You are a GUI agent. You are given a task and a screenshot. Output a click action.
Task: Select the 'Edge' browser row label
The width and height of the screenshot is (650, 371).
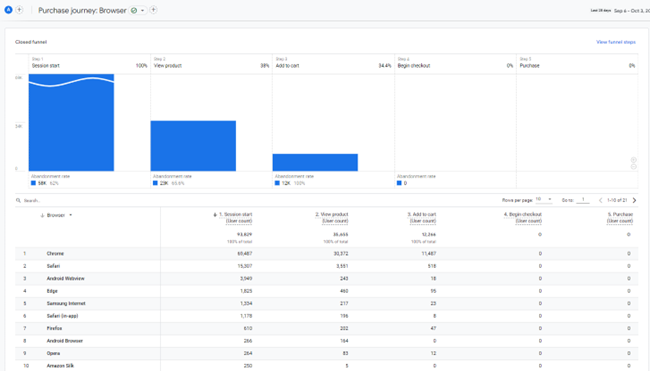pyautogui.click(x=52, y=291)
